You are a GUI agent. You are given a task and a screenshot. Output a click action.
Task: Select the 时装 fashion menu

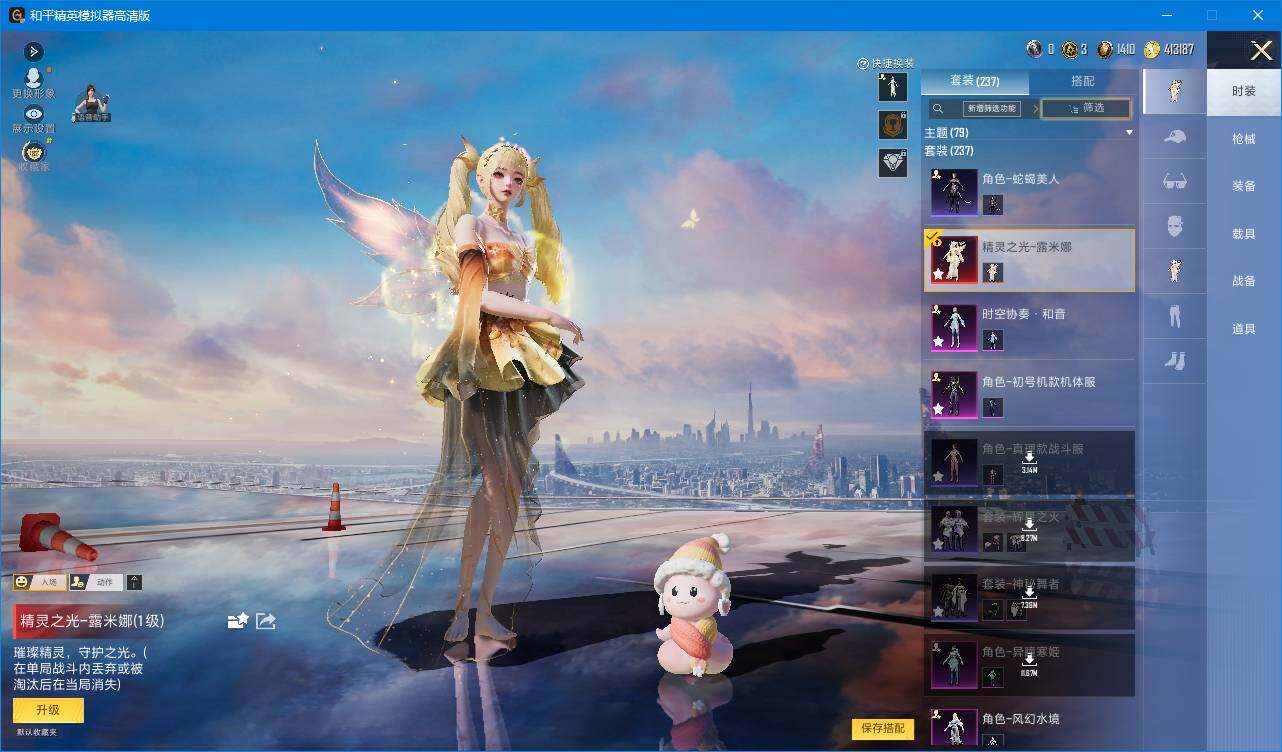pos(1244,91)
